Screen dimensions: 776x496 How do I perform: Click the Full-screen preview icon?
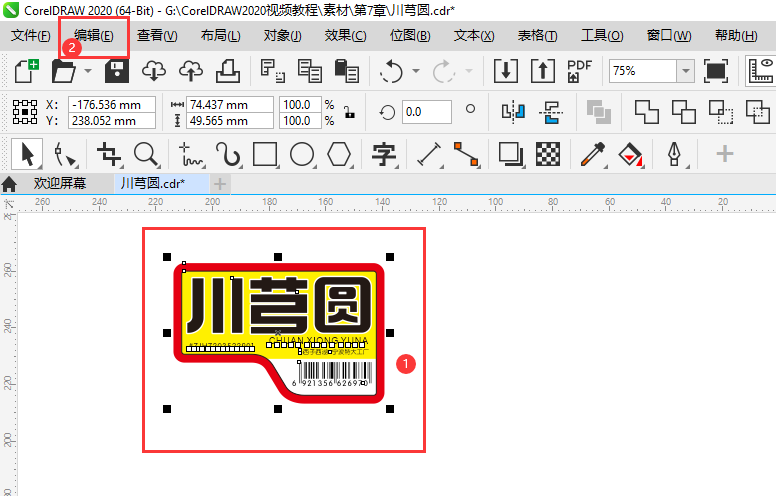[x=716, y=71]
